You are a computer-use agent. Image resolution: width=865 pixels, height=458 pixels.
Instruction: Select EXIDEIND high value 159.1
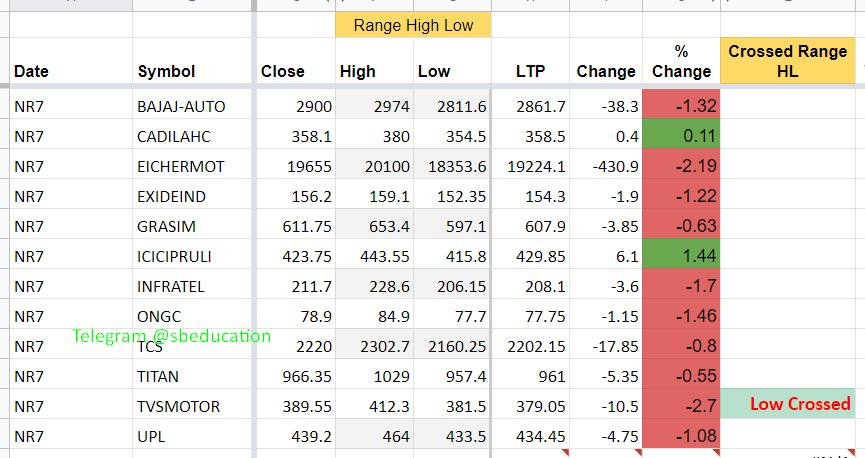tap(375, 196)
